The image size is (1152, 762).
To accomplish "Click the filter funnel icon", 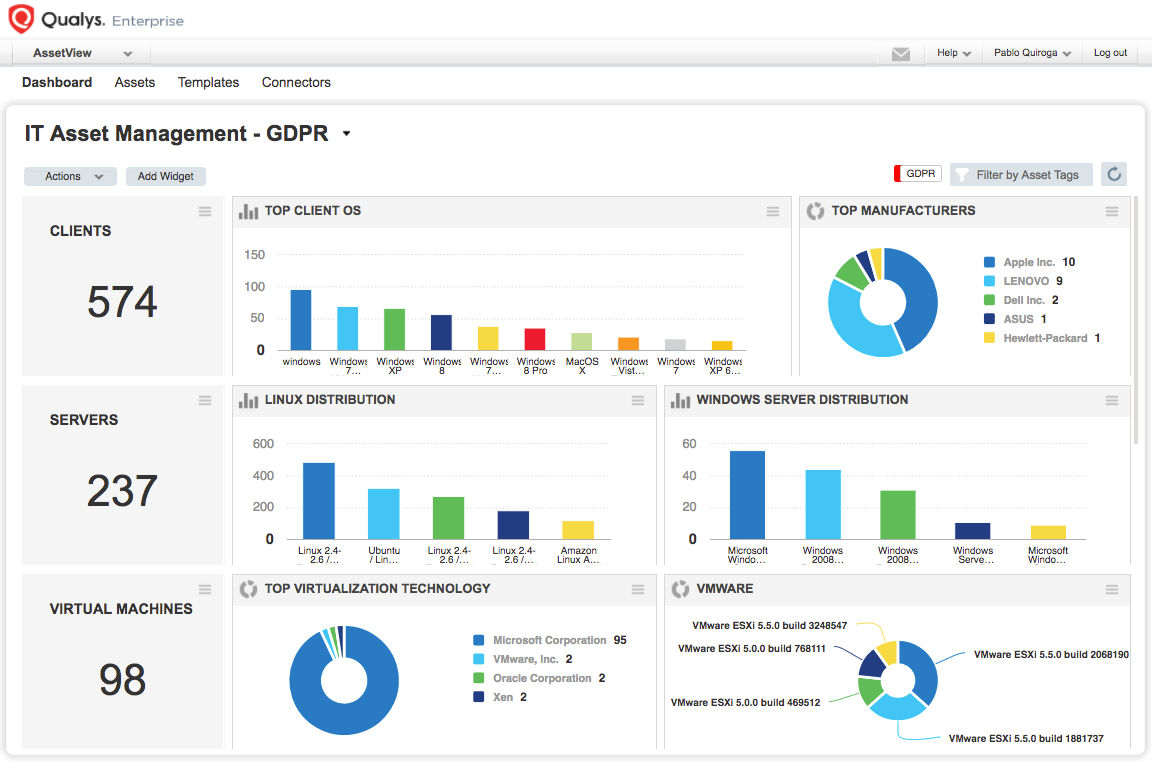I will (961, 175).
